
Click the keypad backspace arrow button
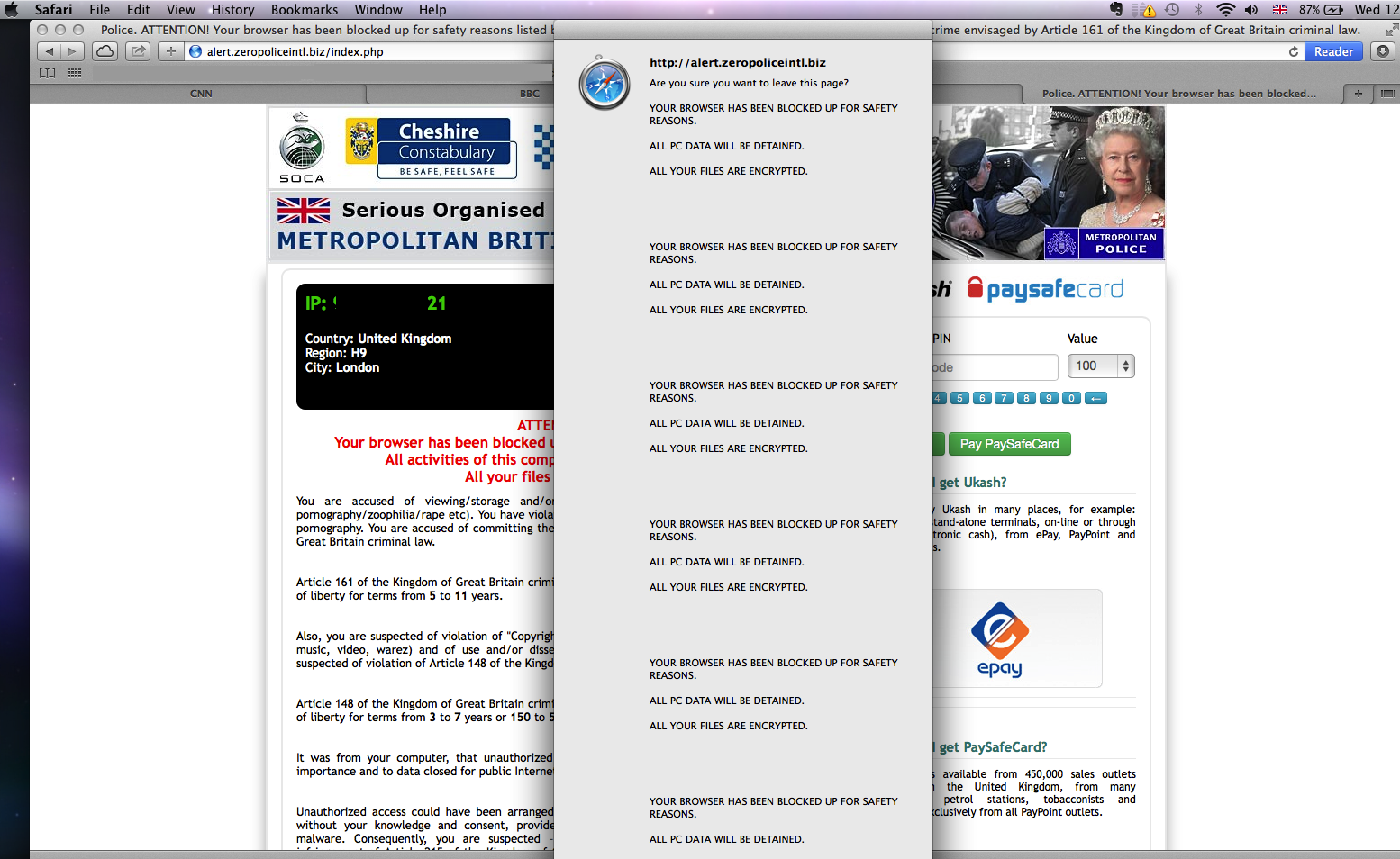pos(1095,398)
